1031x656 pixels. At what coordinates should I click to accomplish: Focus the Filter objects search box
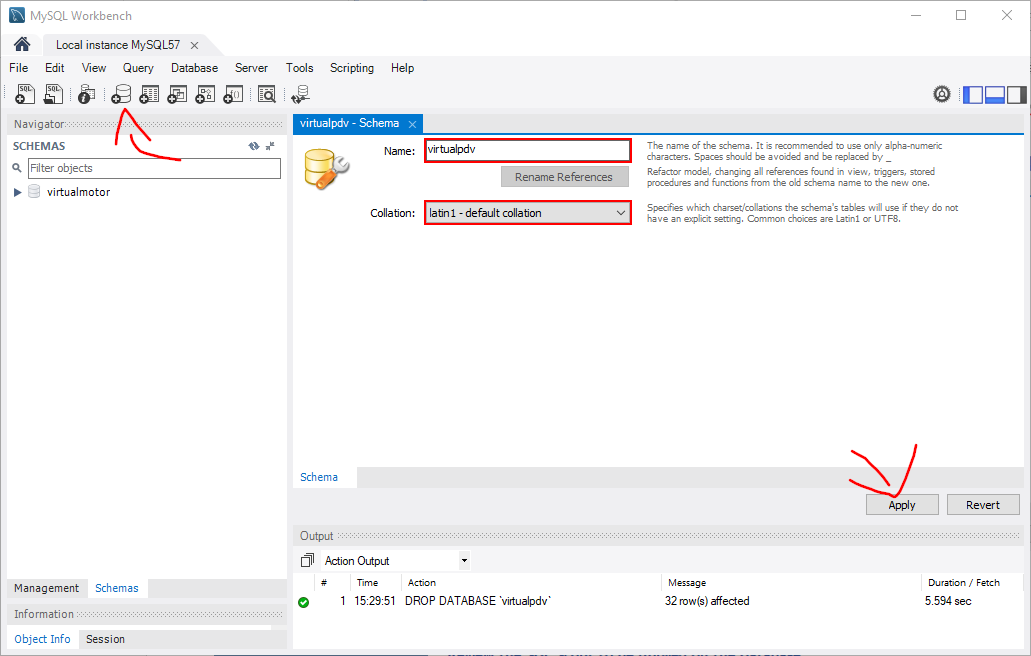coord(155,168)
